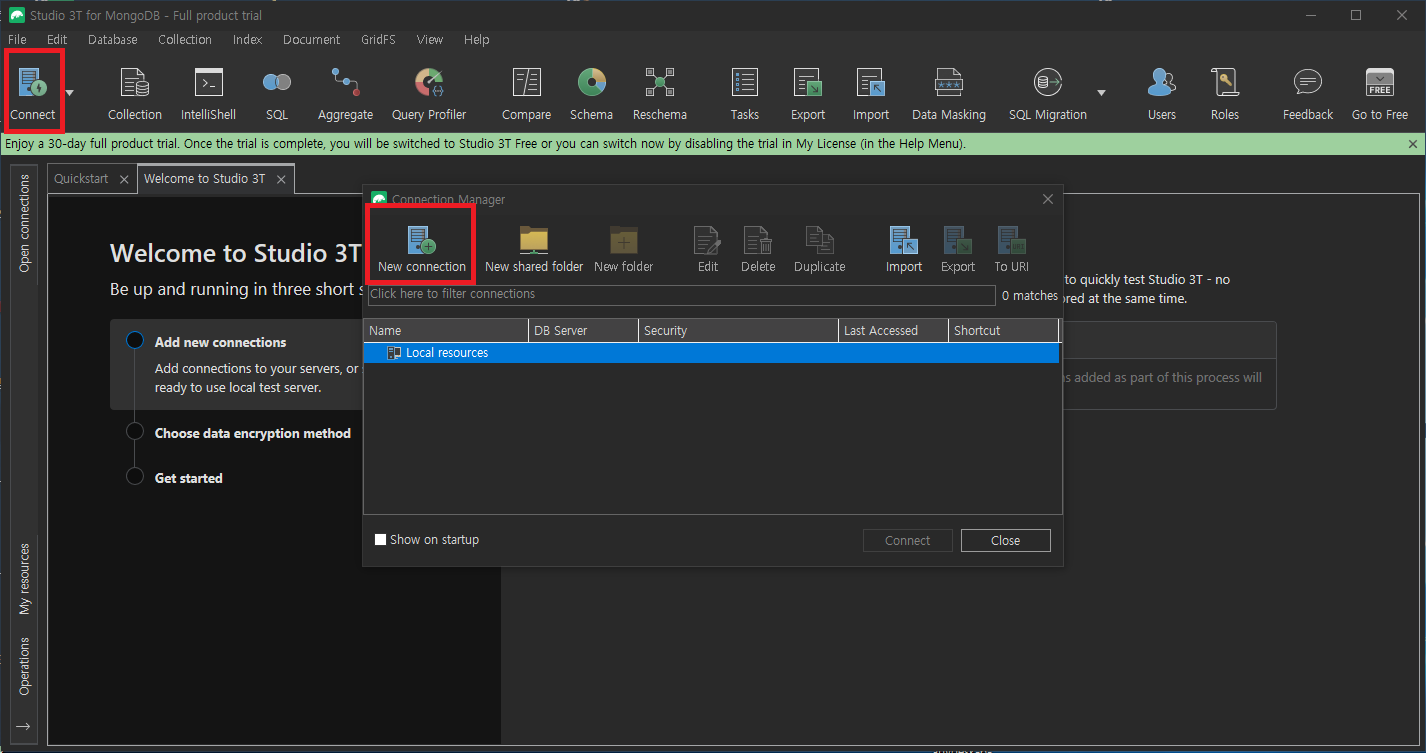This screenshot has width=1426, height=753.
Task: Click the Duplicate connection icon
Action: click(820, 250)
